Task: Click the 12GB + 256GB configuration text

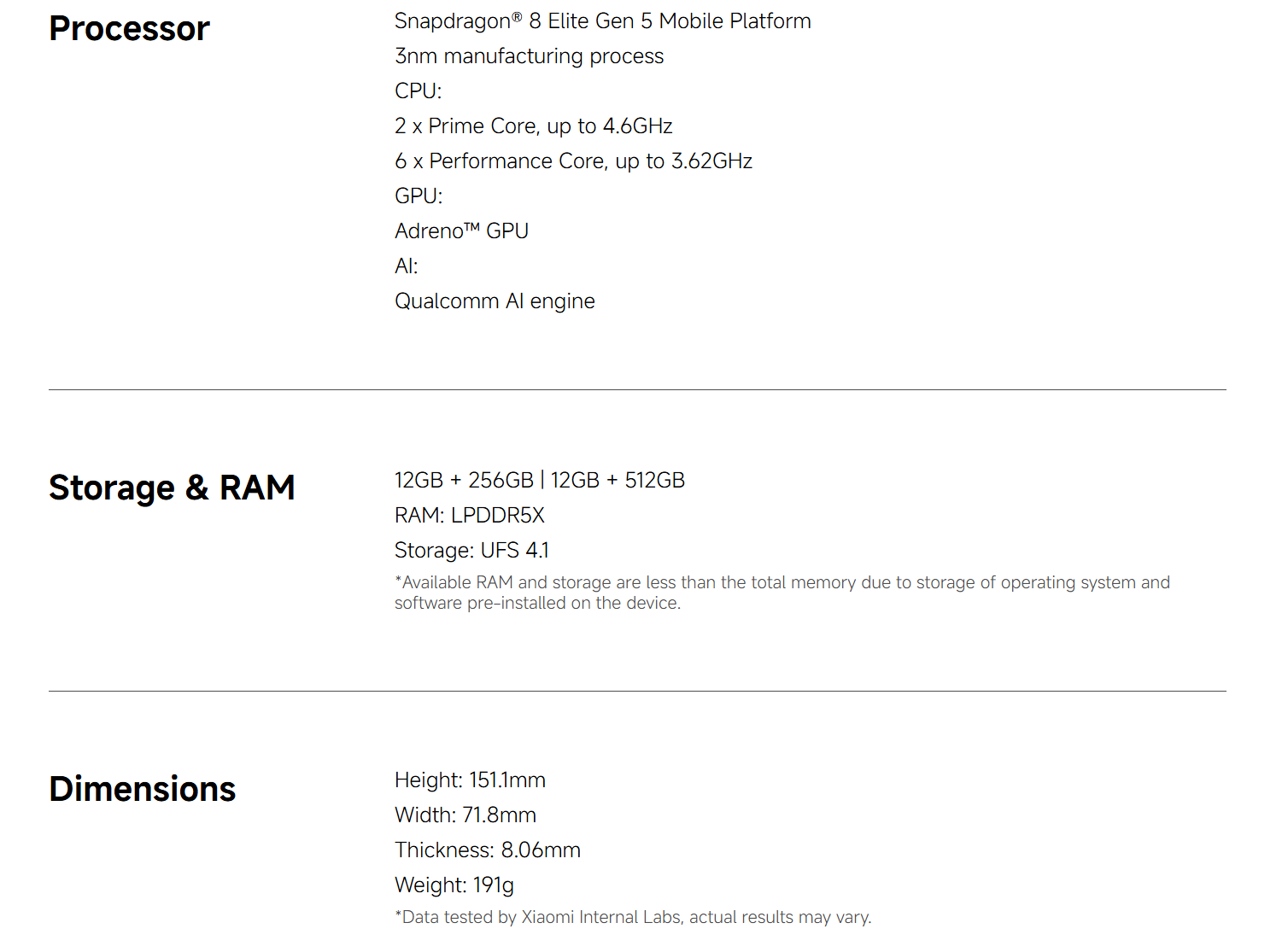Action: pyautogui.click(x=463, y=481)
